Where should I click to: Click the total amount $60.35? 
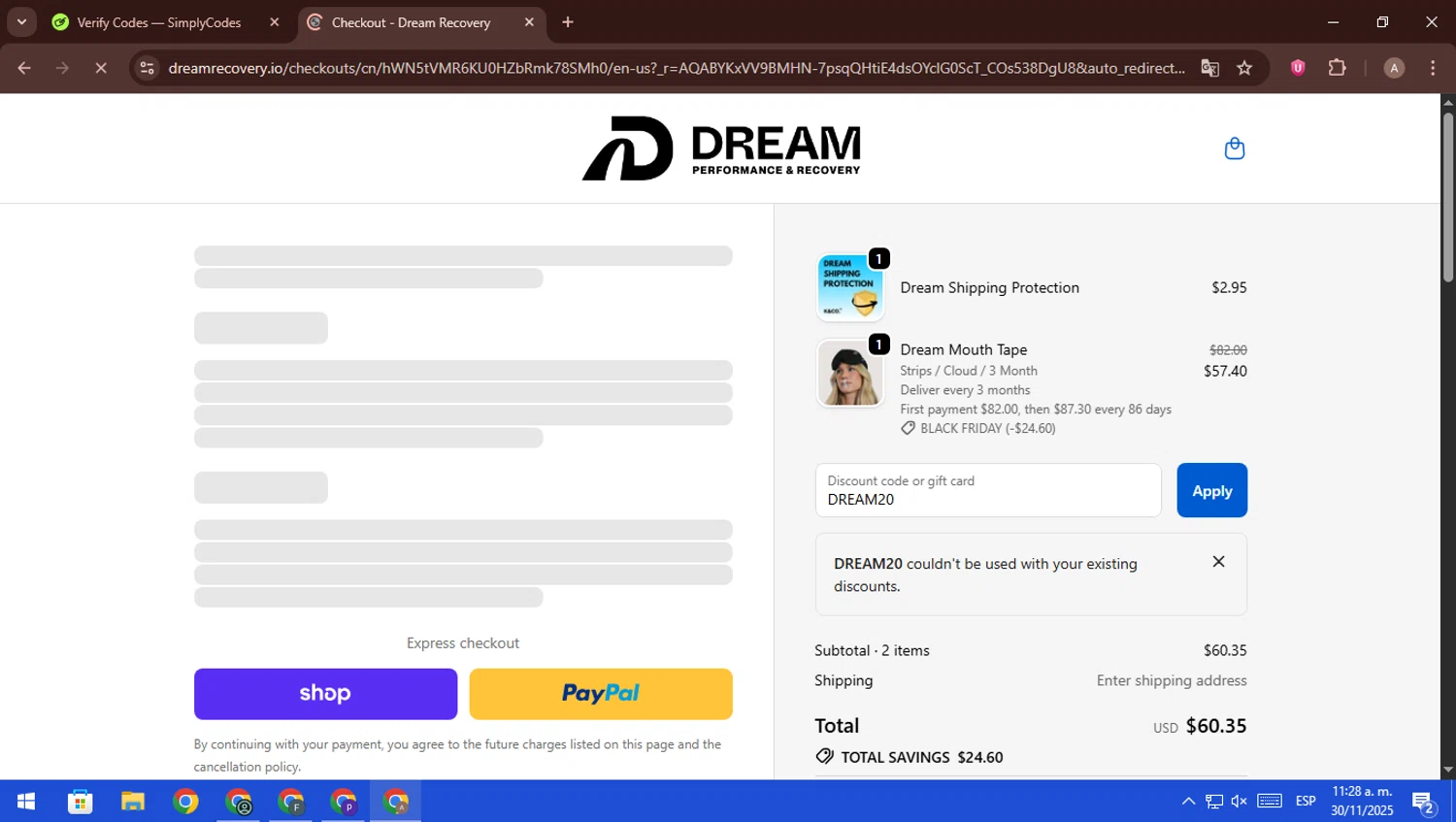tap(1215, 726)
